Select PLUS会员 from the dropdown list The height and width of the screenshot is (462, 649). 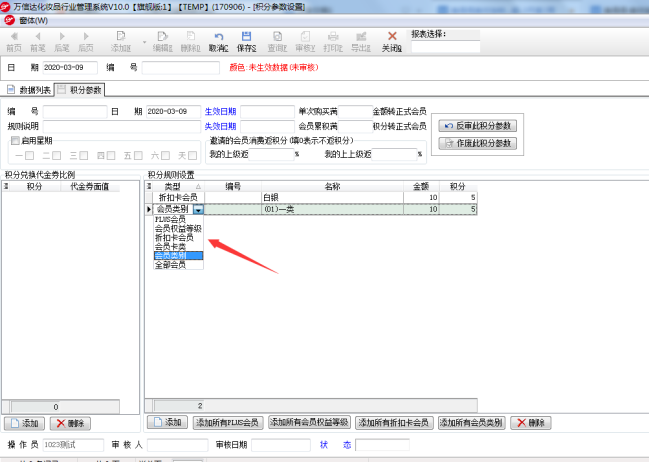pyautogui.click(x=178, y=219)
